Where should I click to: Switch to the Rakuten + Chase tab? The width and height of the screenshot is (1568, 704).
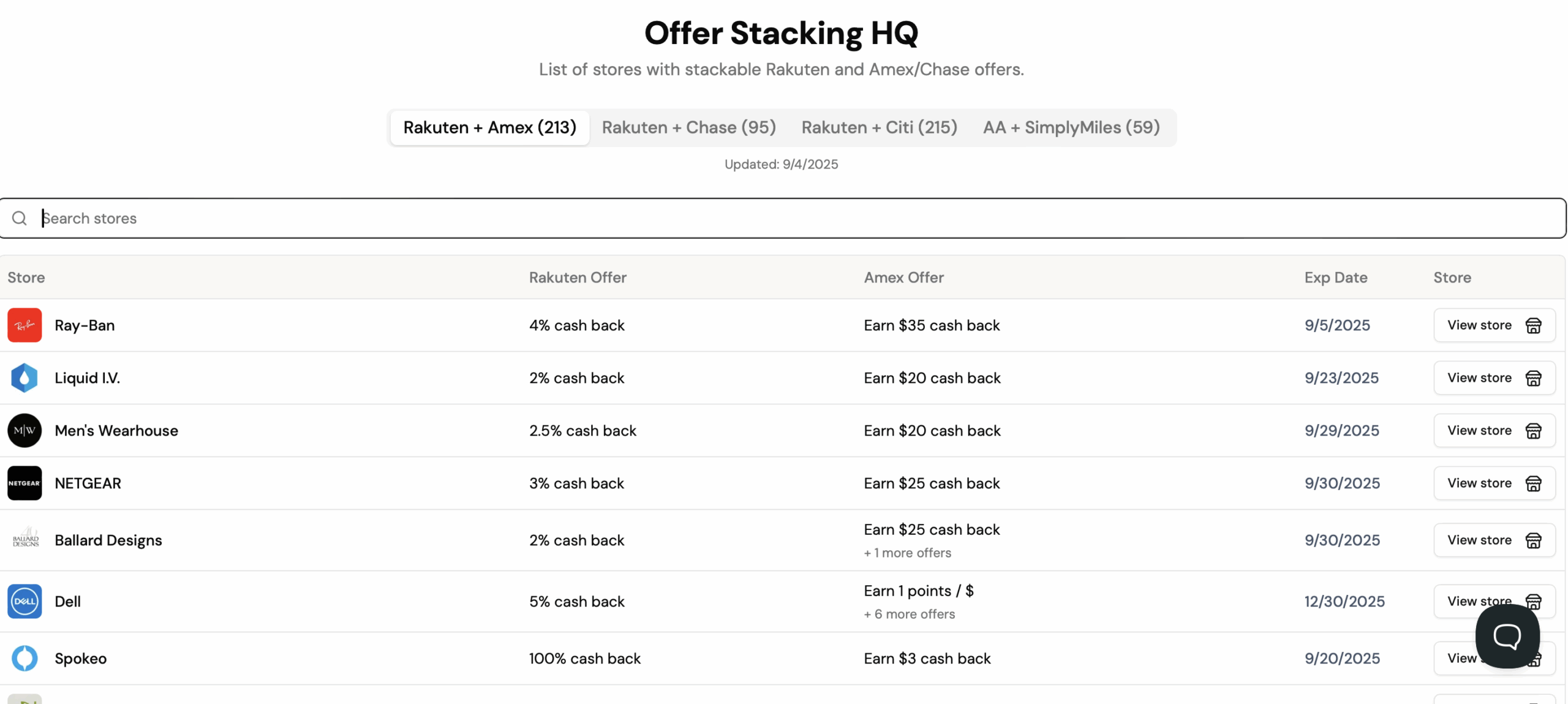[x=688, y=127]
